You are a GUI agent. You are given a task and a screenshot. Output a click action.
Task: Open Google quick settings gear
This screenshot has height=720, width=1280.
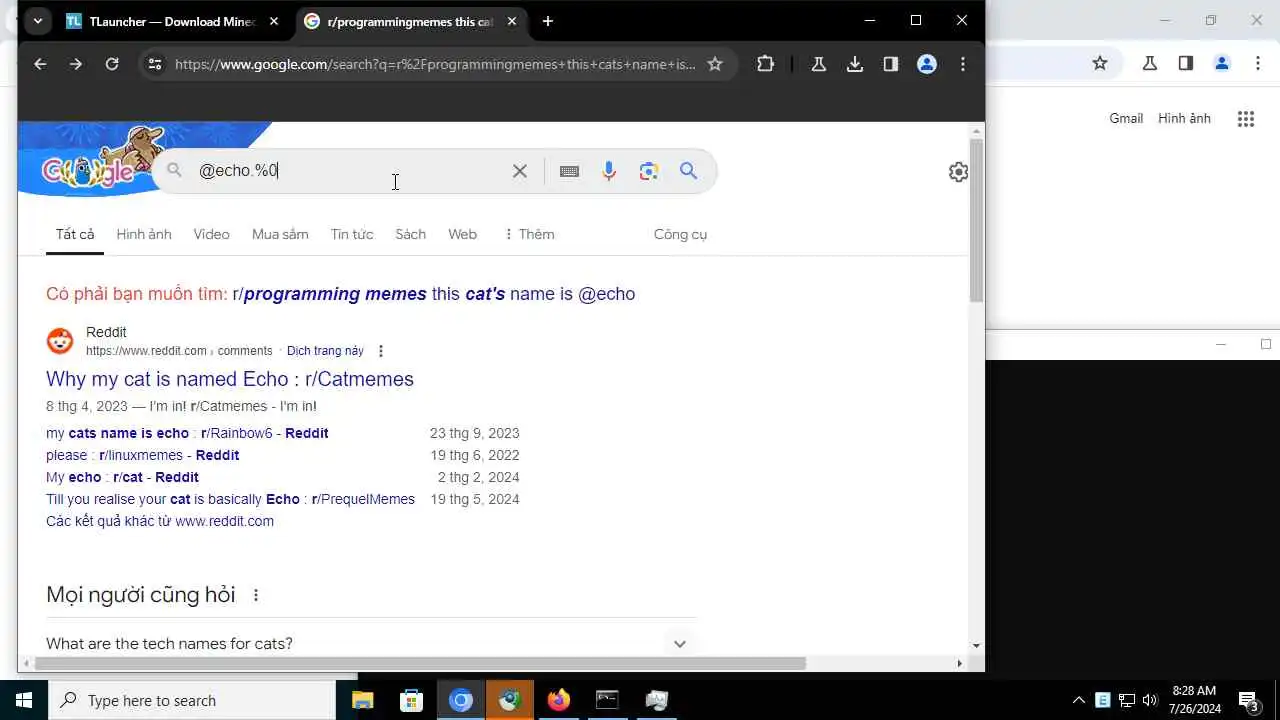958,172
